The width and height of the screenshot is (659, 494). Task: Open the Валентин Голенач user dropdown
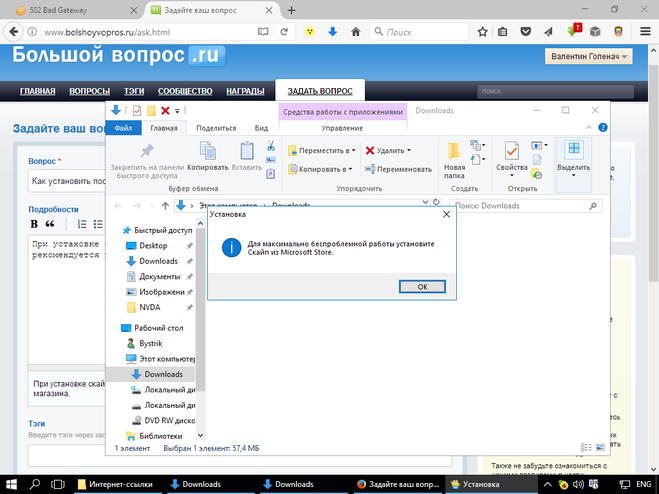tap(590, 57)
